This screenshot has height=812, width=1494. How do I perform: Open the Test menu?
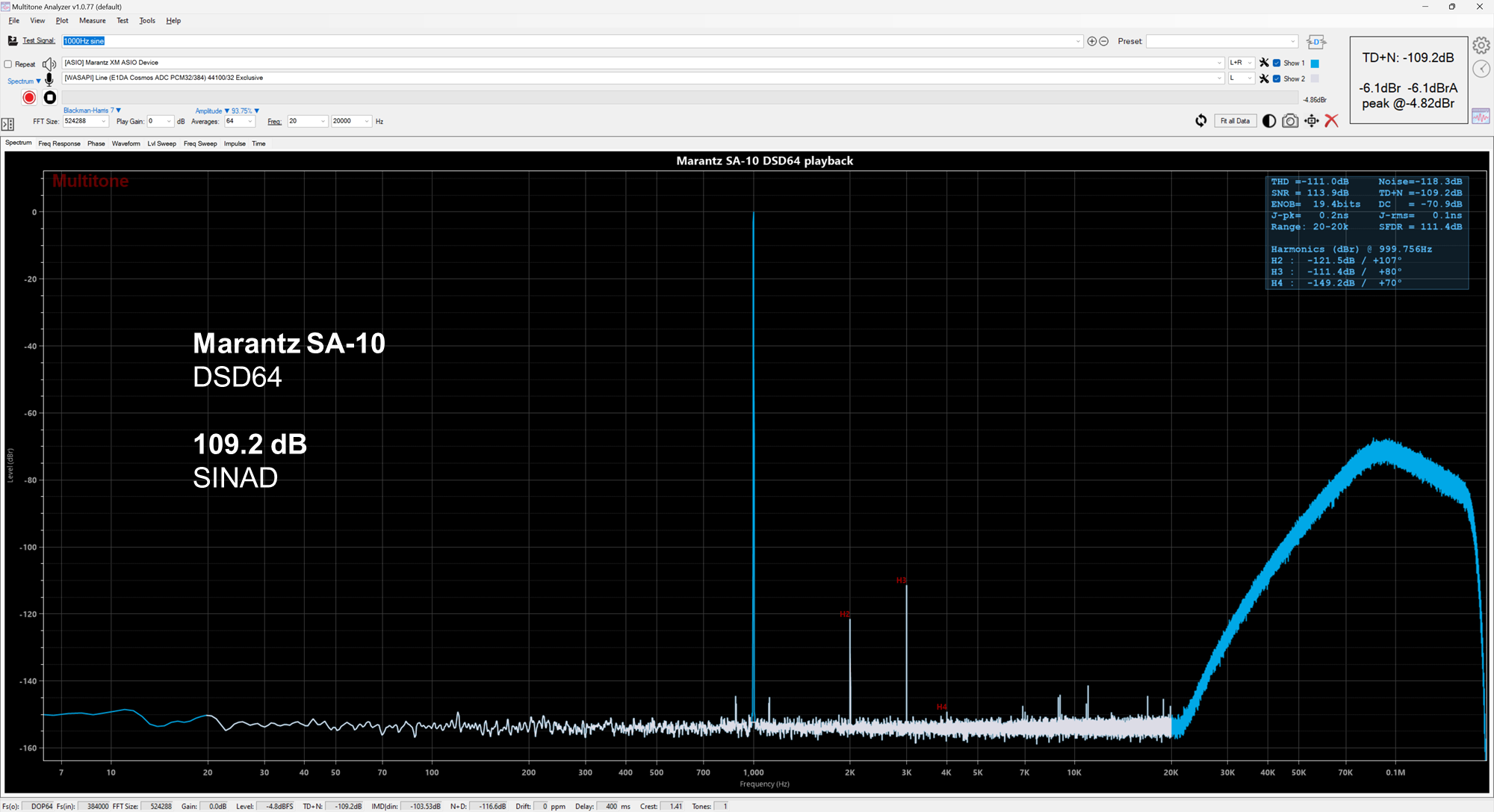pos(123,21)
